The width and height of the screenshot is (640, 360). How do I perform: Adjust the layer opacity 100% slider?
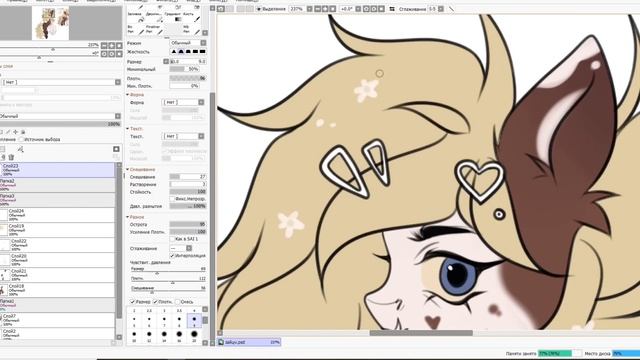pos(60,124)
